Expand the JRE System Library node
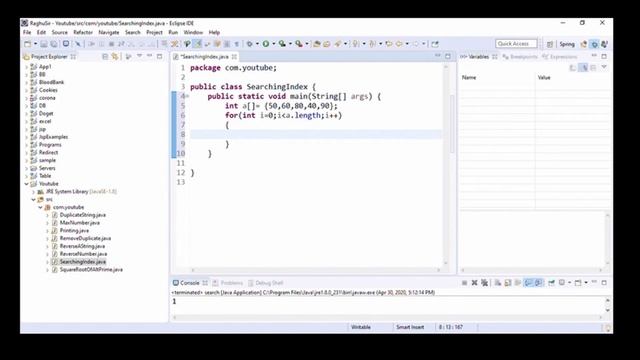This screenshot has height=360, width=640. 33,191
